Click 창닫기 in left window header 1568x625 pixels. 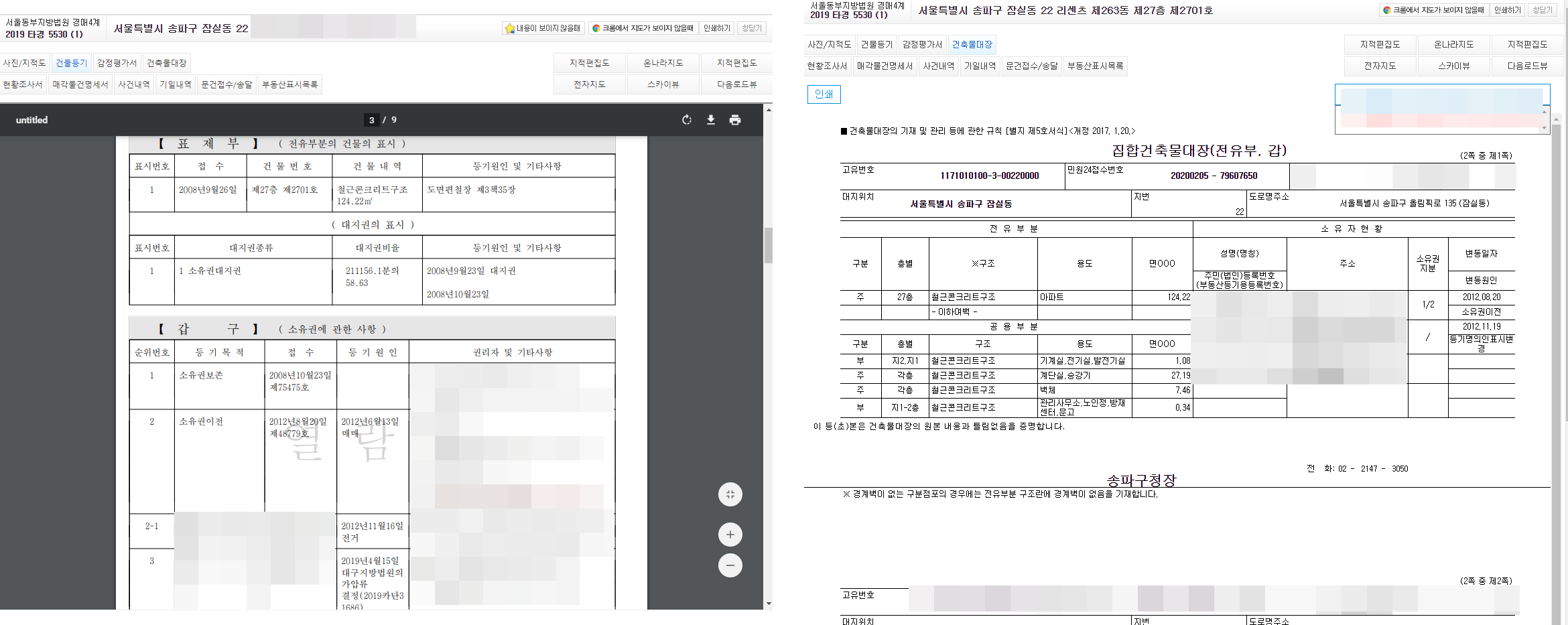pyautogui.click(x=752, y=28)
